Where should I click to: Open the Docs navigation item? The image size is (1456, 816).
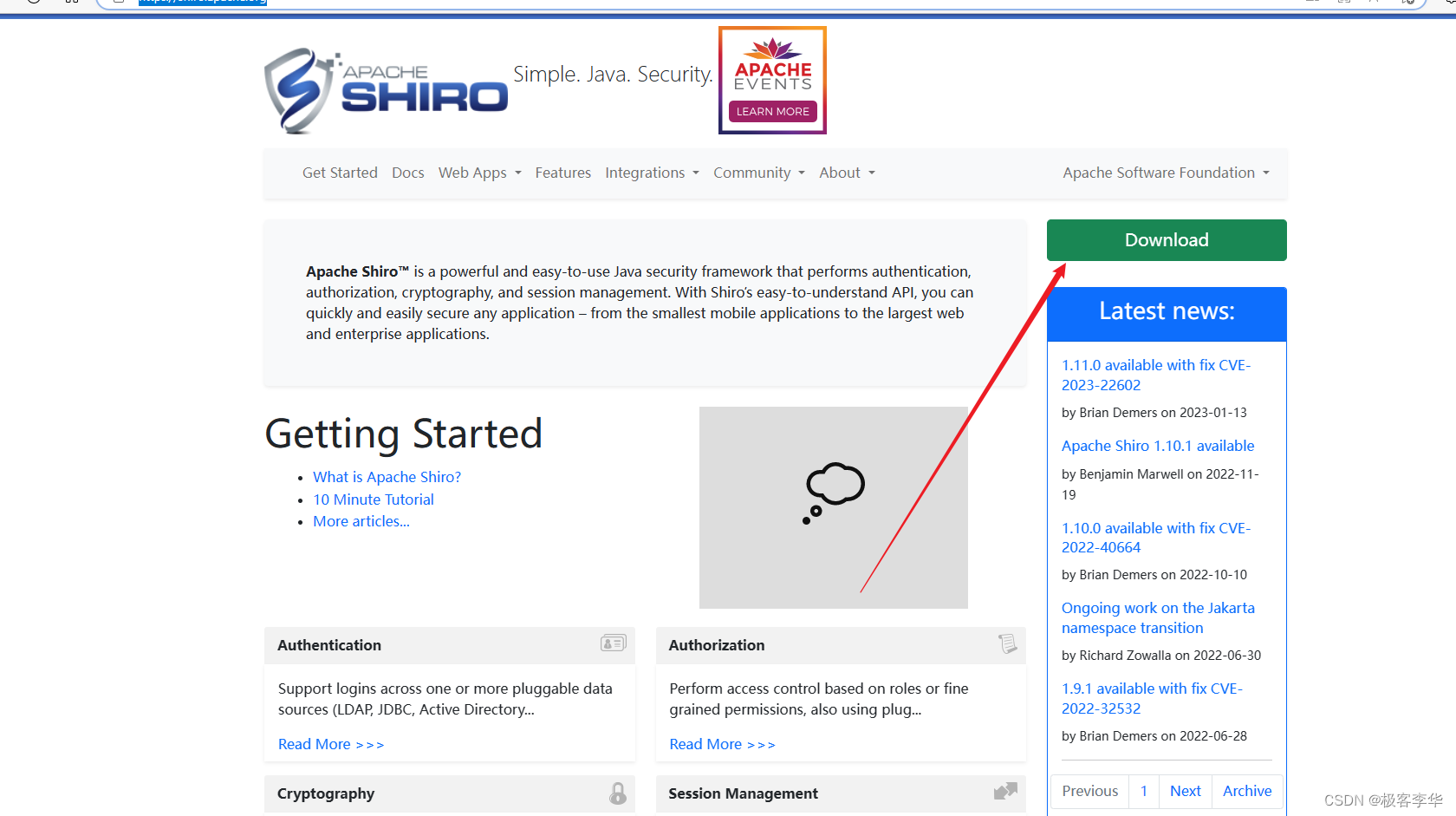coord(408,173)
